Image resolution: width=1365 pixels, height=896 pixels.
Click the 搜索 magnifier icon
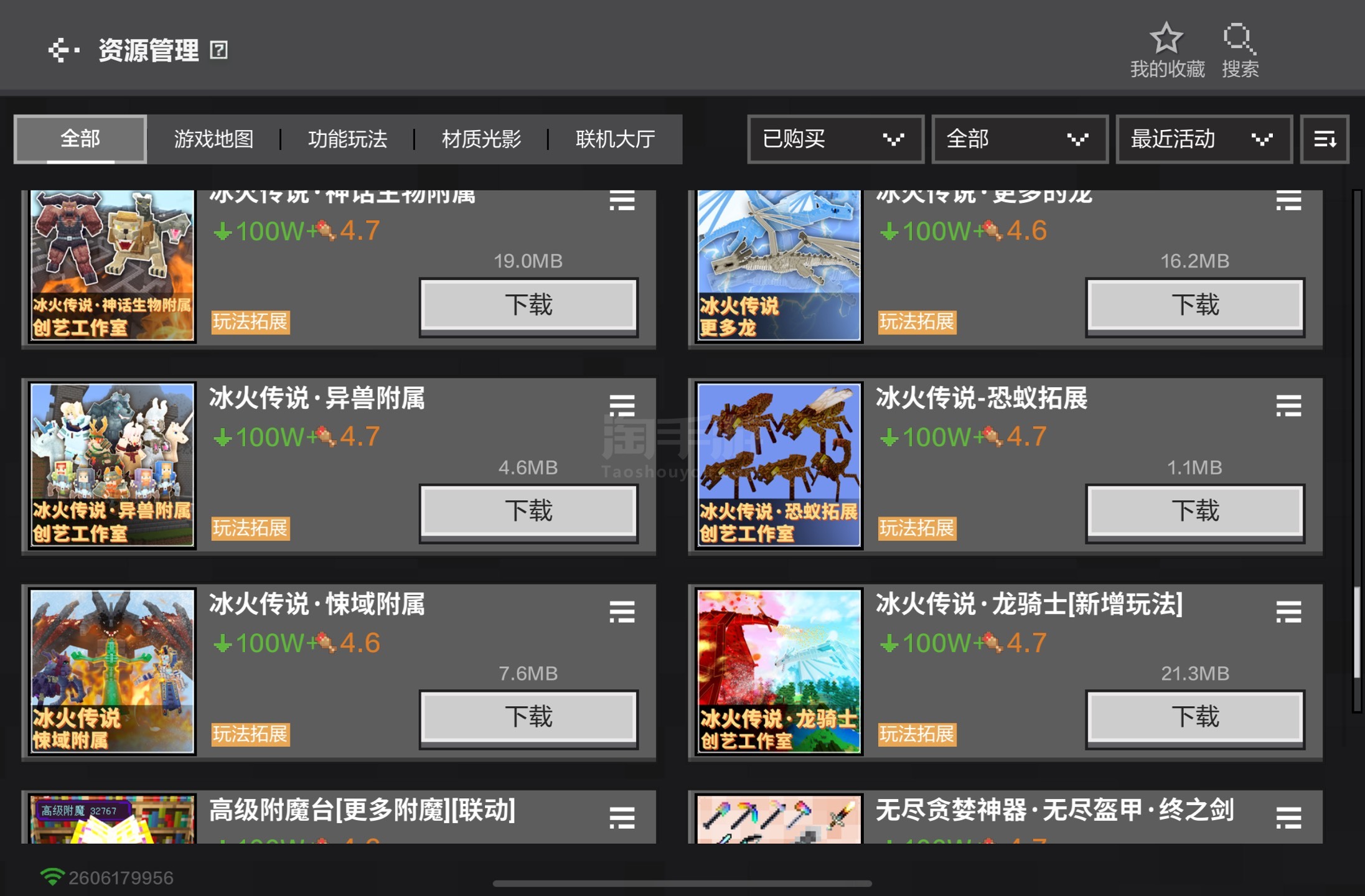[x=1239, y=39]
